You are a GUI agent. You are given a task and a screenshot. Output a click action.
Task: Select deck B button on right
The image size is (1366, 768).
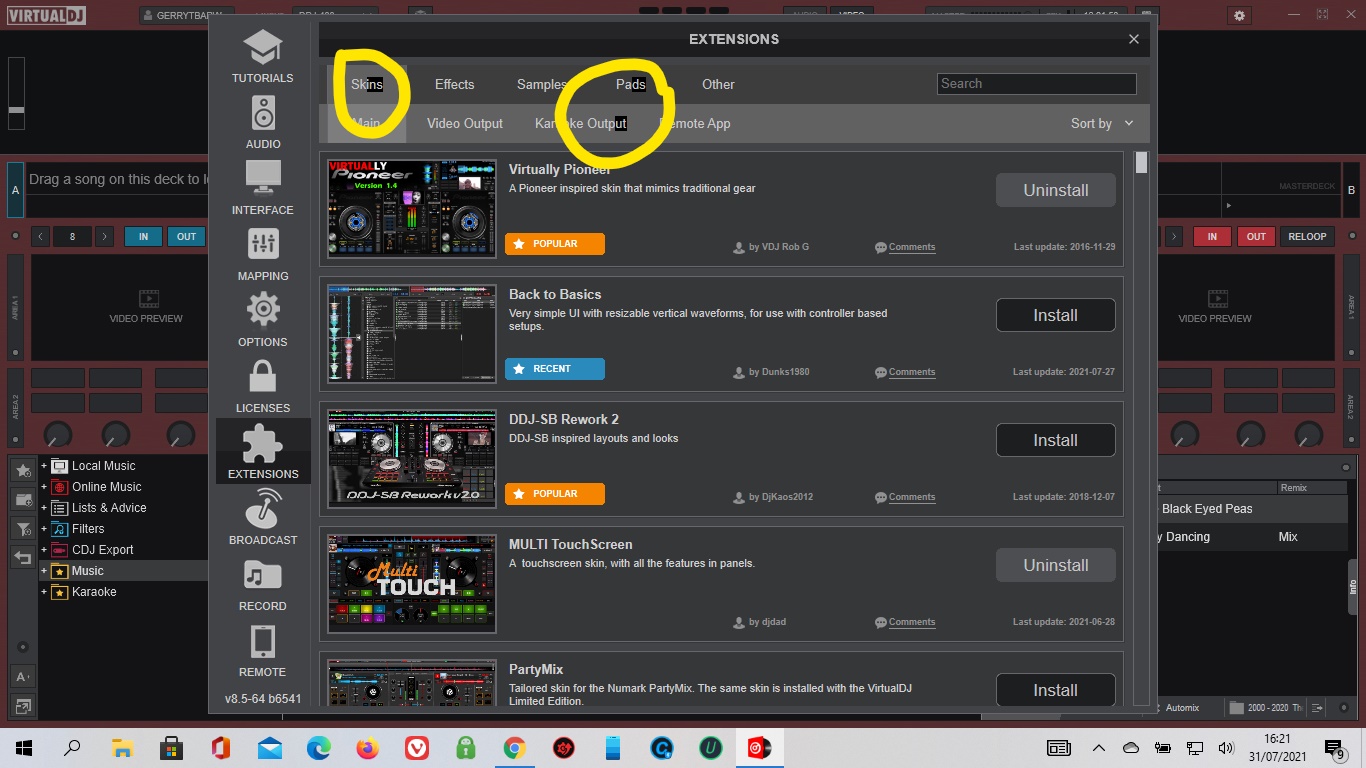pos(1351,190)
